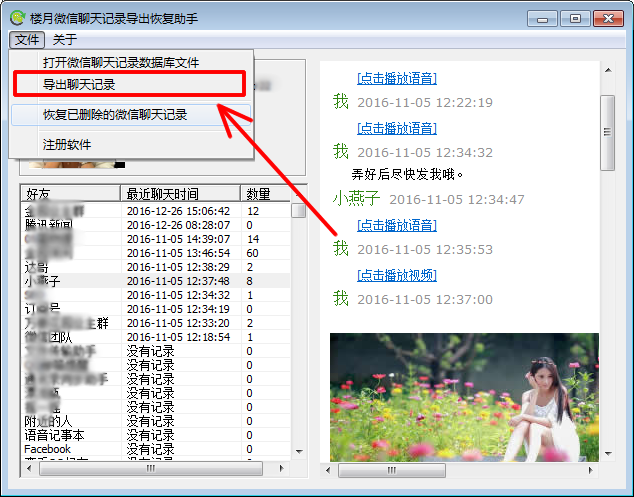Click the 点击播放视频 link
The width and height of the screenshot is (634, 497).
tap(397, 275)
